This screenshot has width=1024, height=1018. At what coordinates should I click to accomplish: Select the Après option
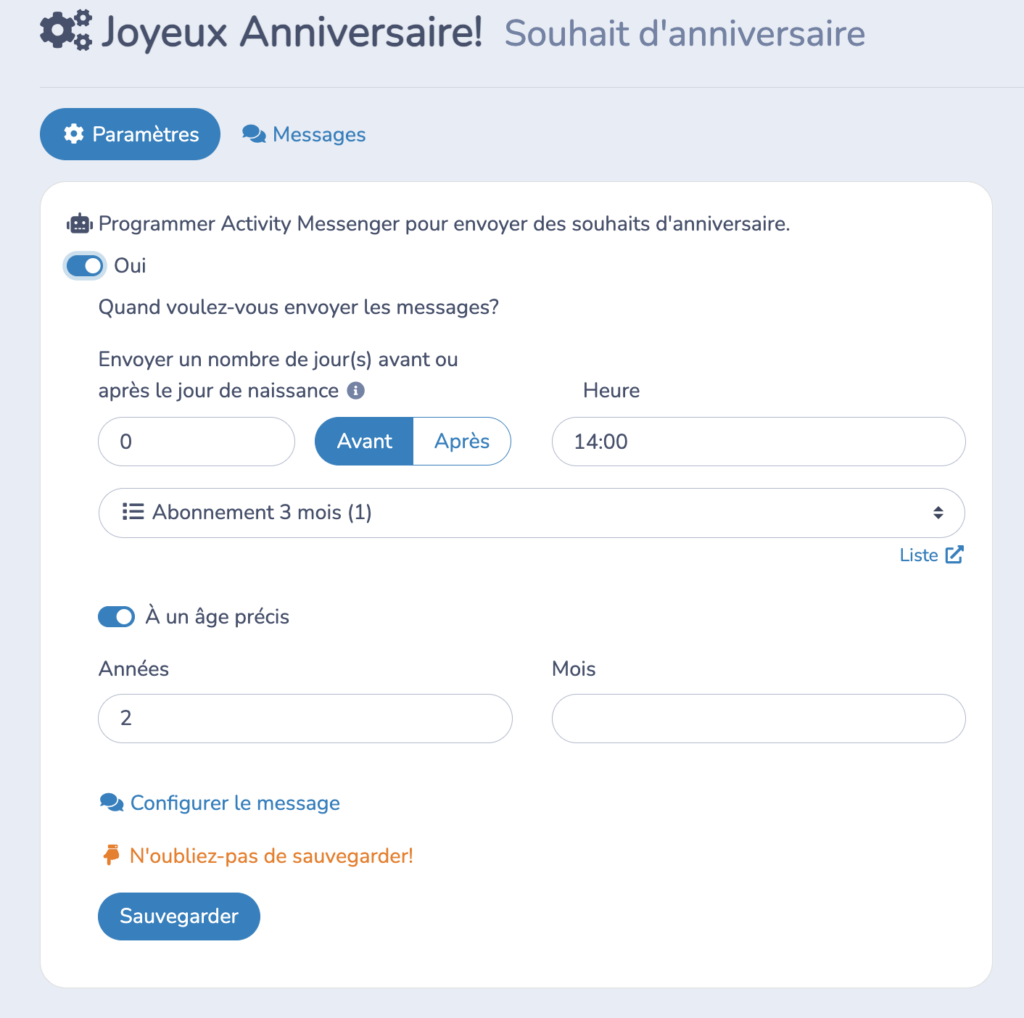coord(461,441)
